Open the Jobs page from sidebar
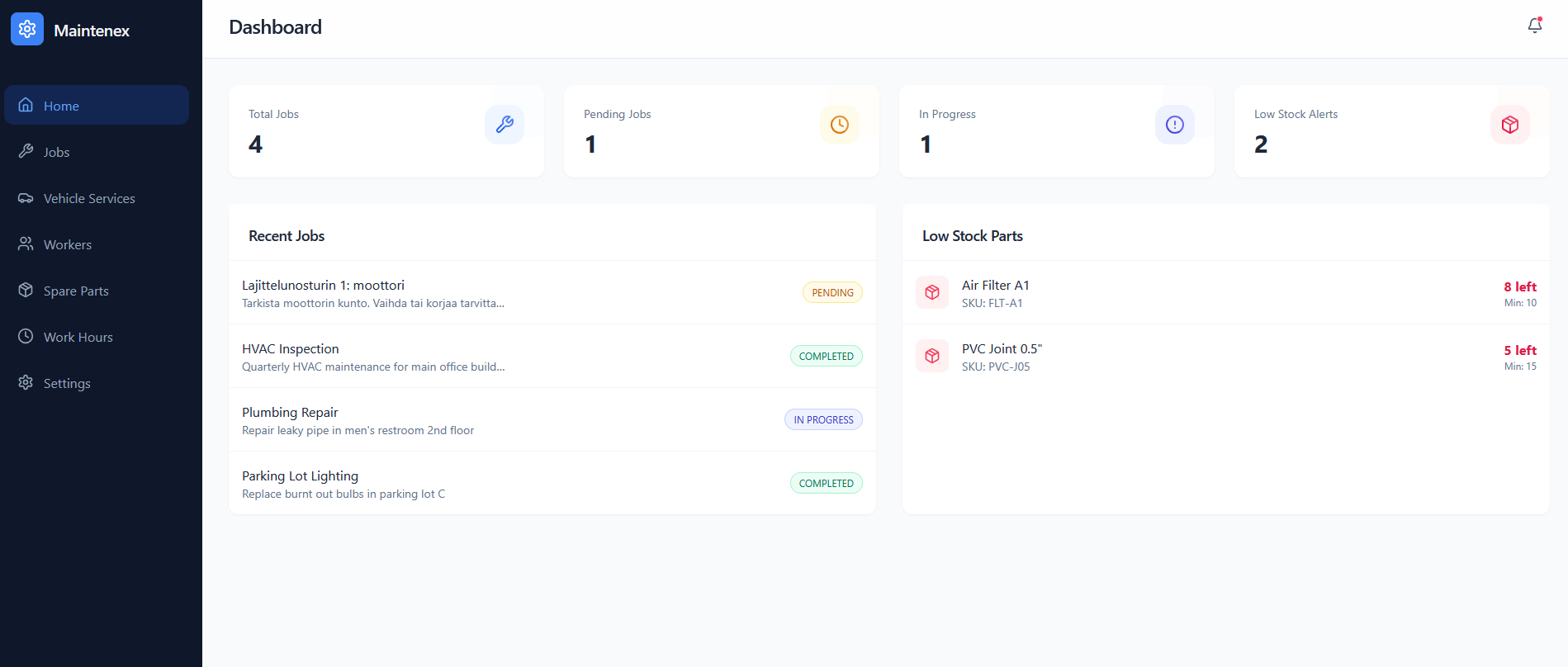Image resolution: width=1568 pixels, height=667 pixels. click(56, 152)
